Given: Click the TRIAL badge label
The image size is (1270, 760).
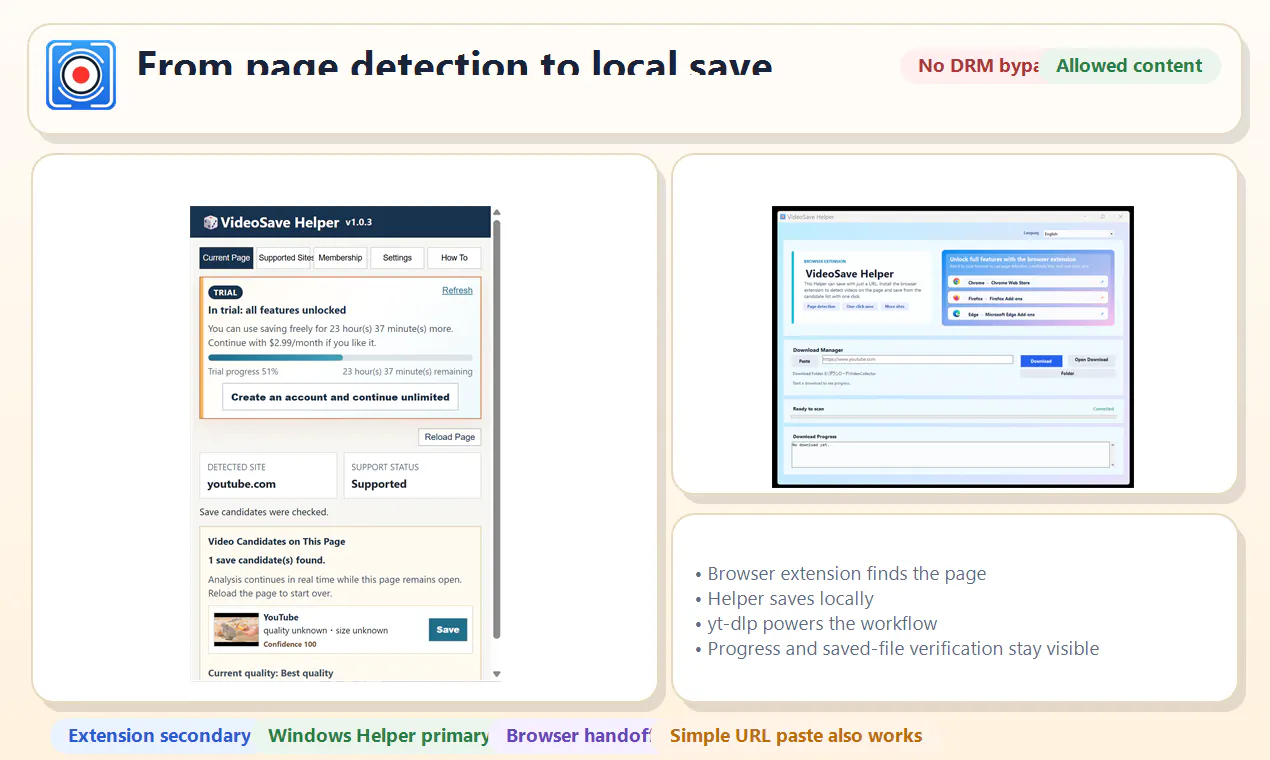Looking at the screenshot, I should [x=226, y=292].
